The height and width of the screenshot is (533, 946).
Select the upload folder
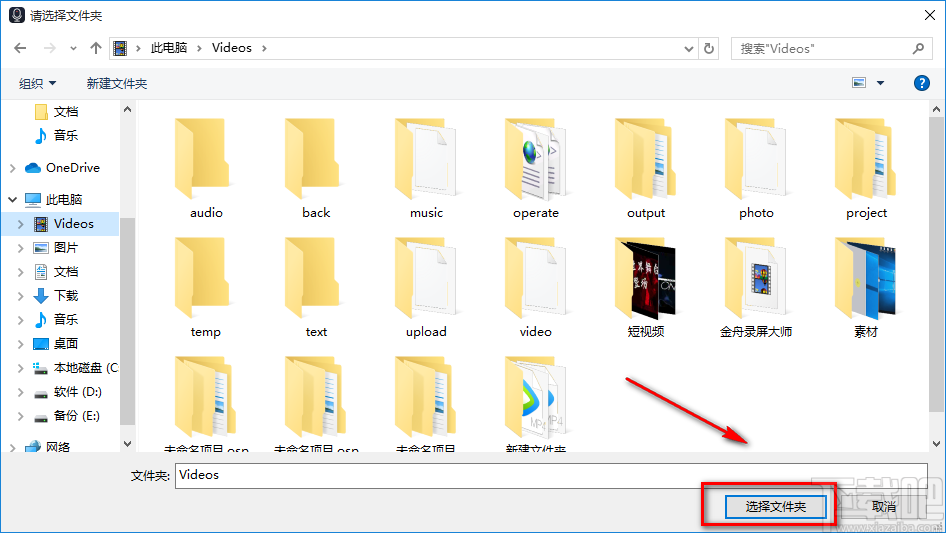[x=426, y=287]
